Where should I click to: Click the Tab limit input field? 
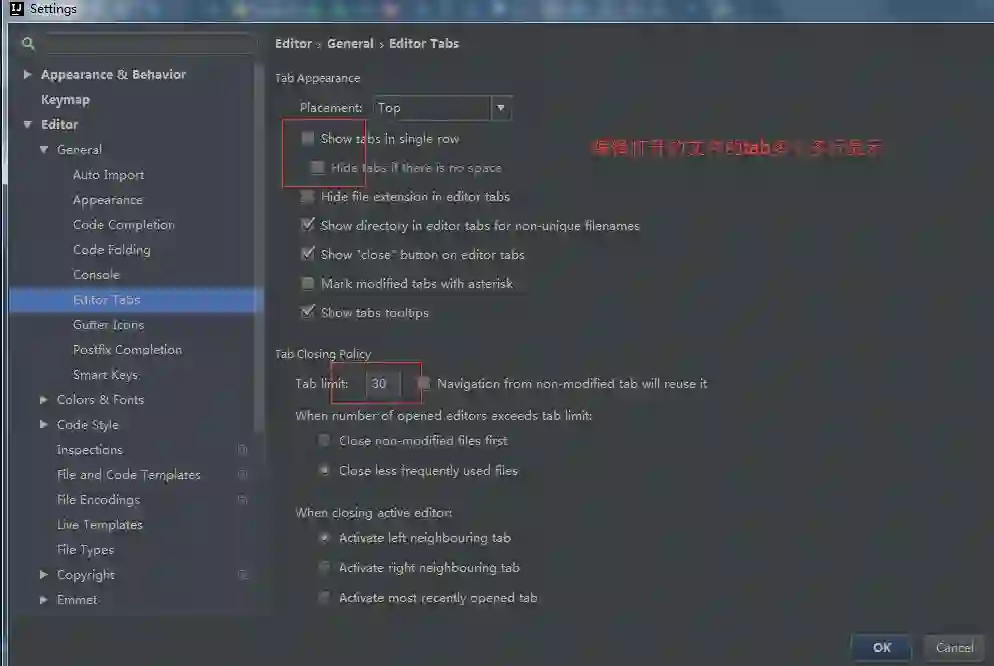click(384, 383)
